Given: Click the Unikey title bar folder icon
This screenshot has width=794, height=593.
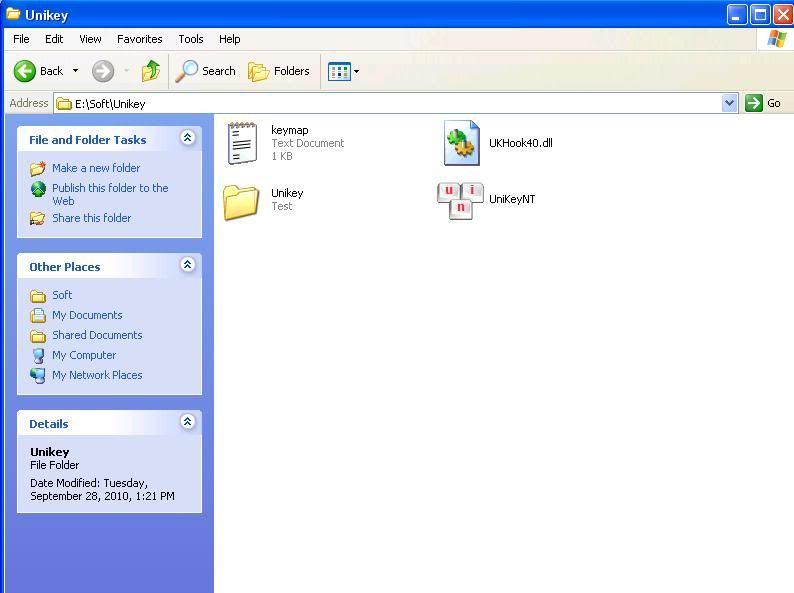Looking at the screenshot, I should pos(13,14).
